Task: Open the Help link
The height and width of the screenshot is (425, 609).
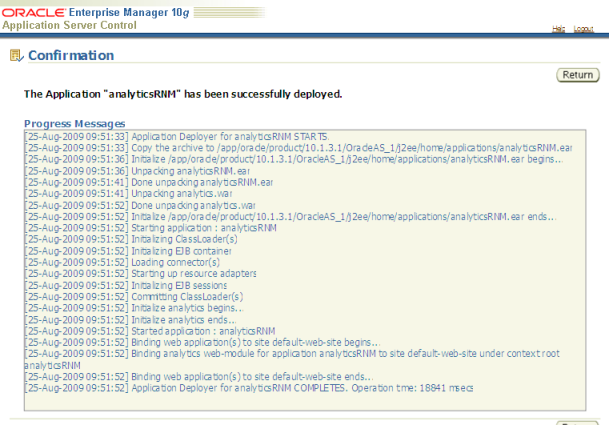Action: pyautogui.click(x=559, y=29)
